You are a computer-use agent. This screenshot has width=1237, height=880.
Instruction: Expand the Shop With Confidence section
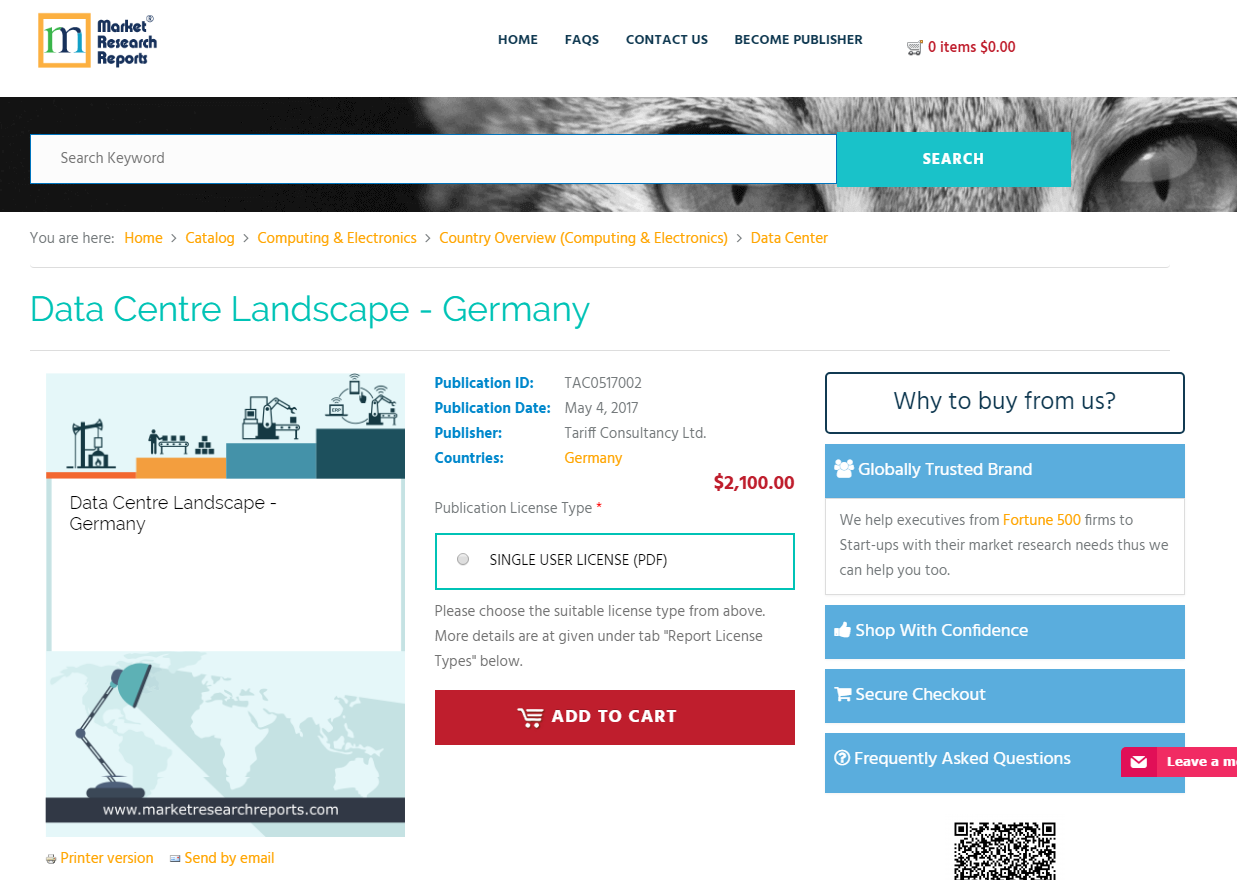[x=1004, y=631]
